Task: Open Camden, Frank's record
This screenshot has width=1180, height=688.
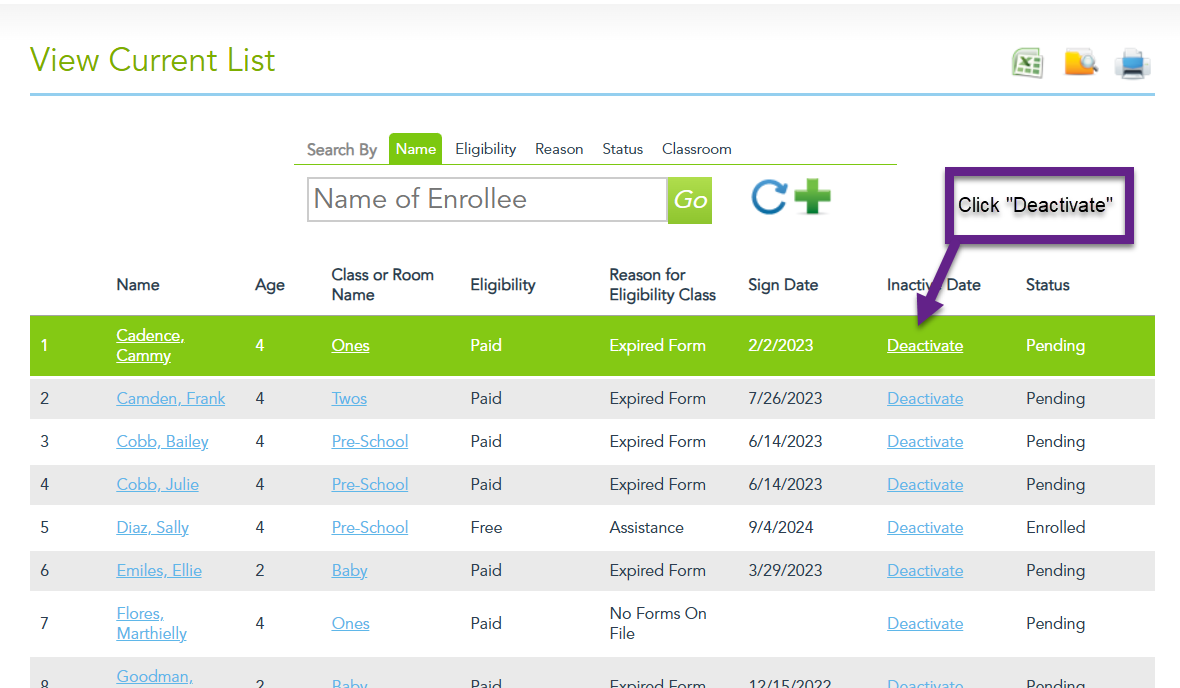Action: (171, 398)
